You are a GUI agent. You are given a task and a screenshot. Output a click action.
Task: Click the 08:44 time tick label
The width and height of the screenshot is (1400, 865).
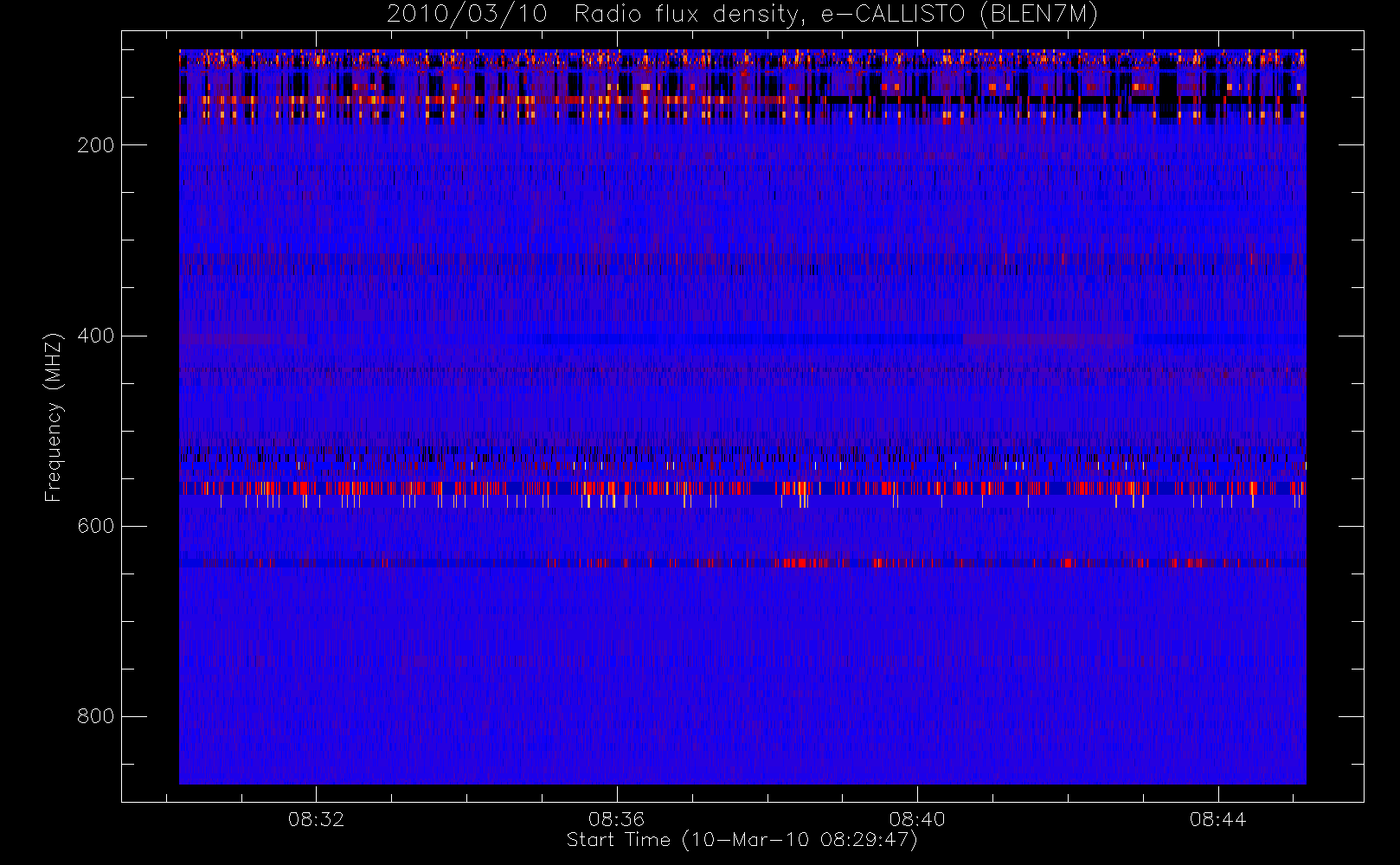coord(1217,818)
